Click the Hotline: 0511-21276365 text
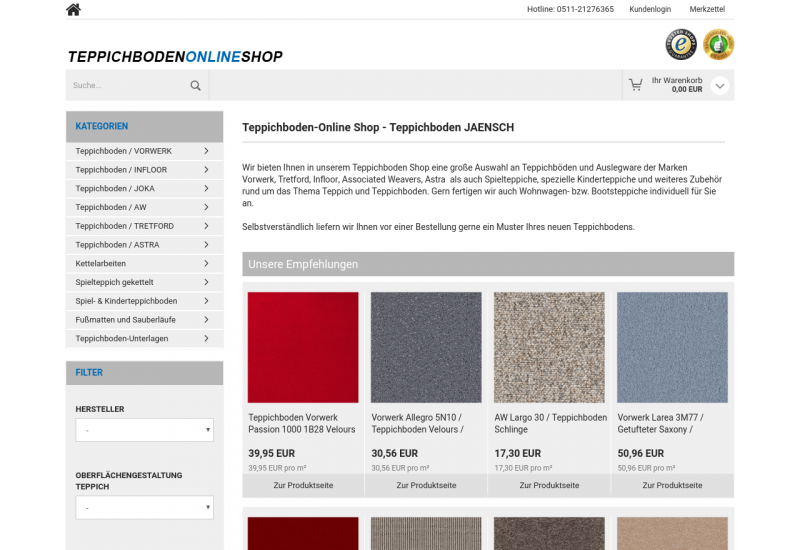Image resolution: width=800 pixels, height=550 pixels. pos(570,9)
